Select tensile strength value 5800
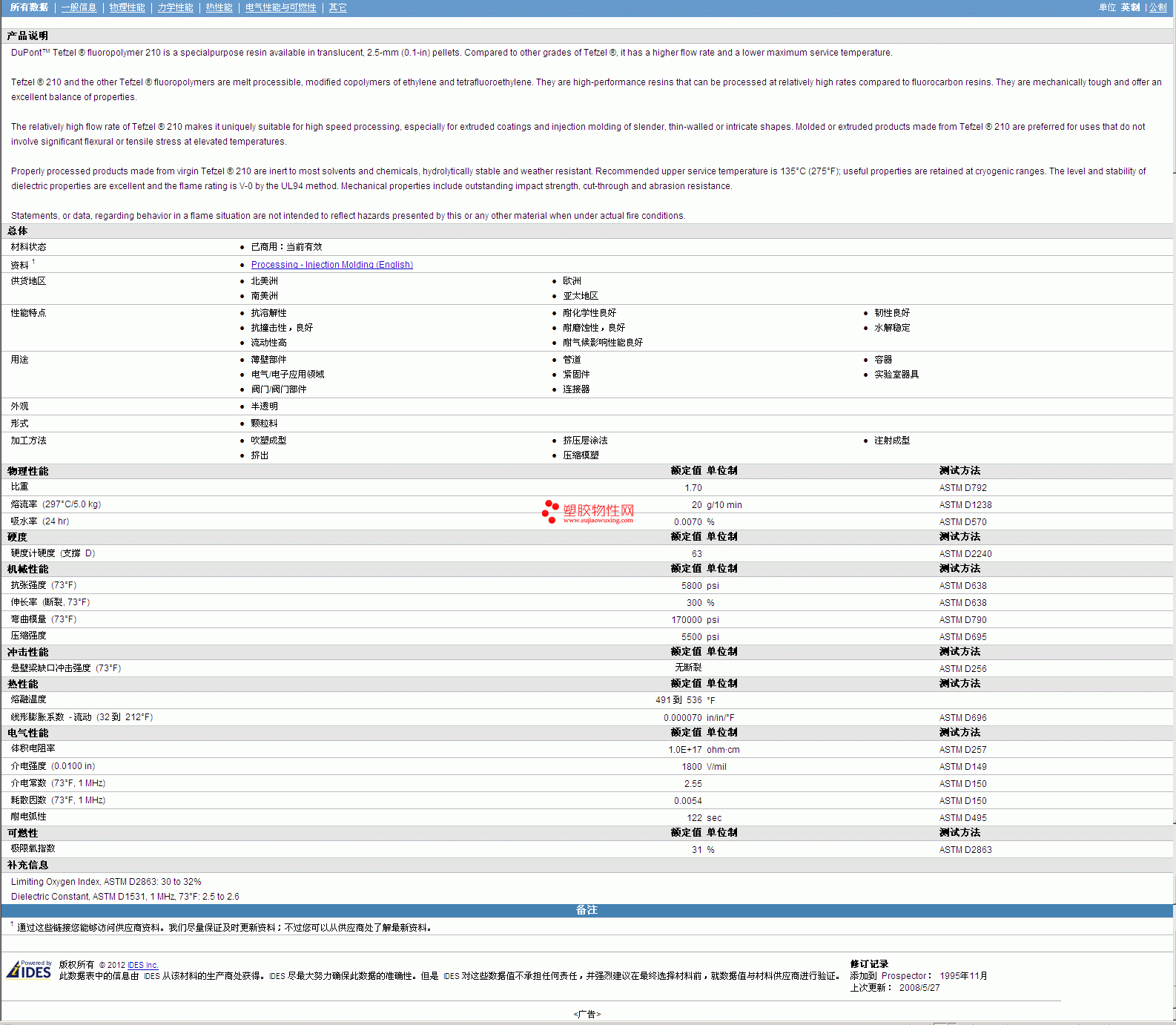The image size is (1176, 1025). coord(692,586)
